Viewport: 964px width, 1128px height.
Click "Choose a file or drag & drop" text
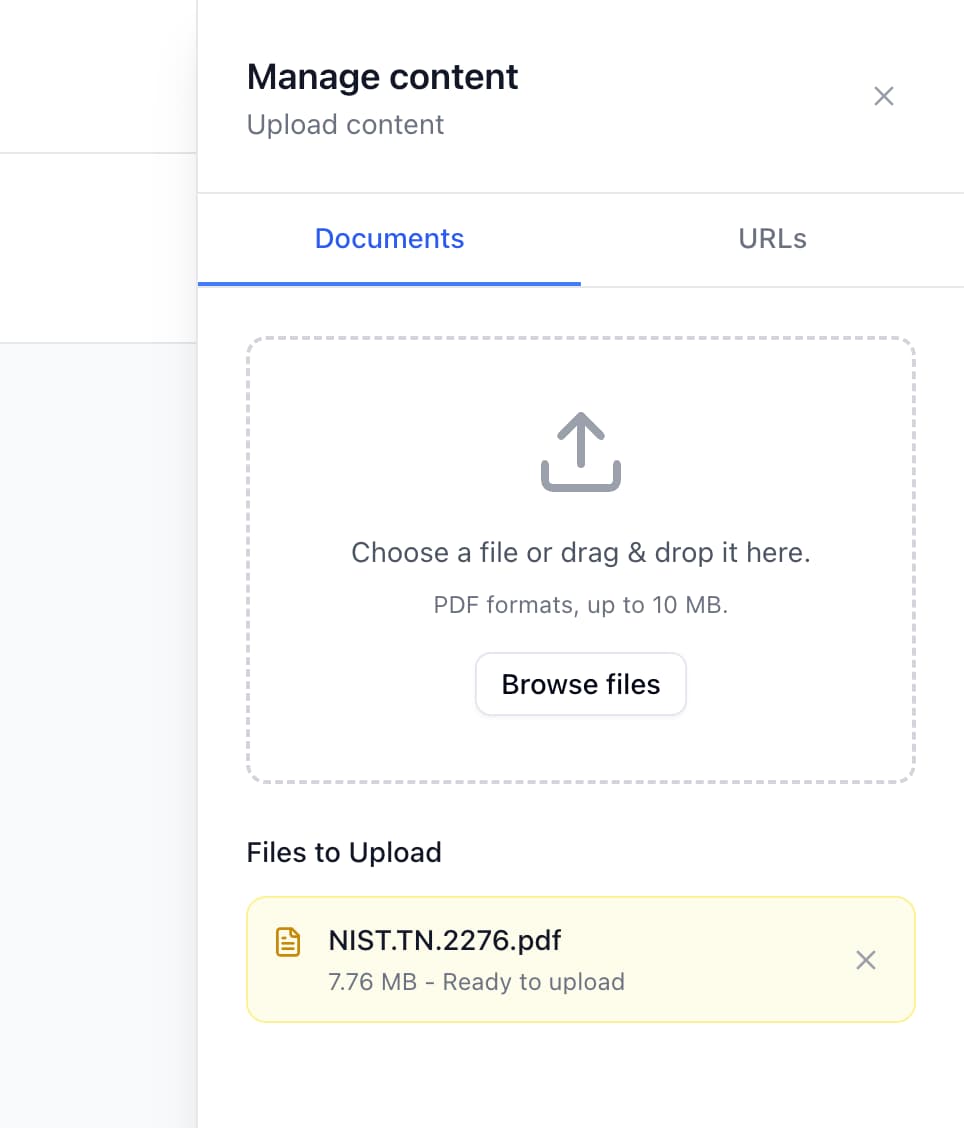click(x=580, y=553)
